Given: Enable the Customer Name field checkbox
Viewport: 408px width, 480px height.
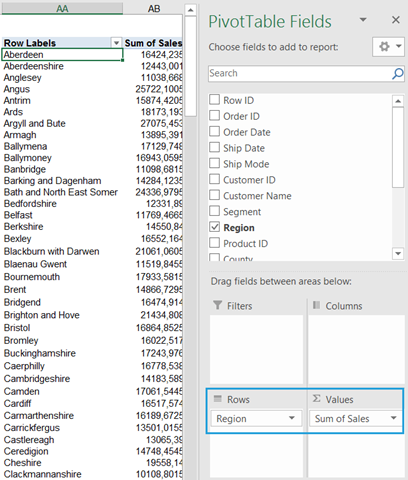Looking at the screenshot, I should (214, 195).
